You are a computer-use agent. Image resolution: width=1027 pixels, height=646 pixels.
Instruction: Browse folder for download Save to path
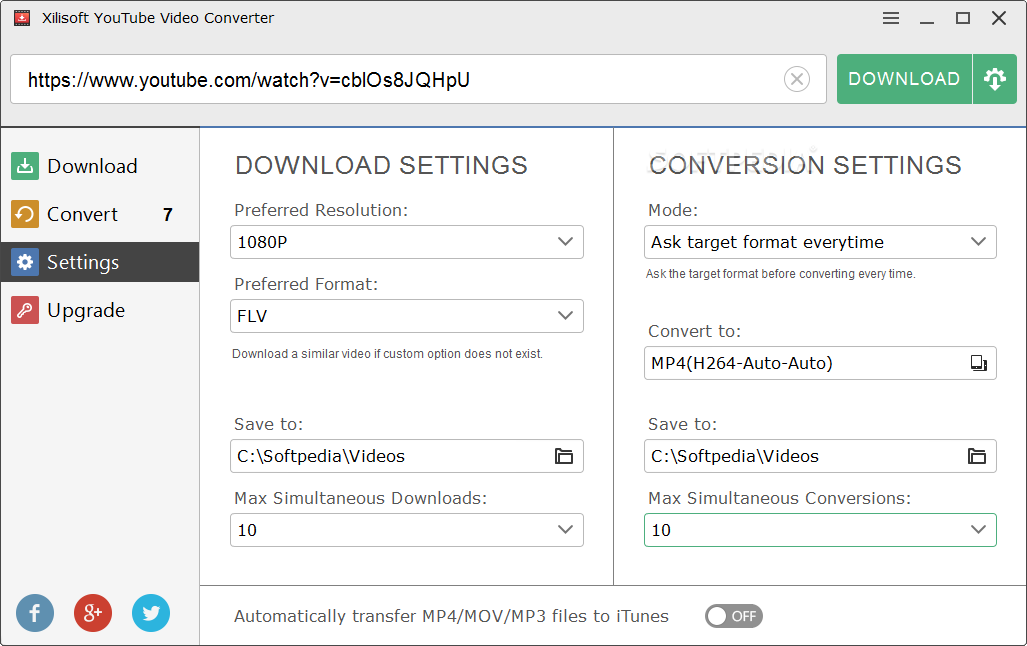pyautogui.click(x=564, y=456)
